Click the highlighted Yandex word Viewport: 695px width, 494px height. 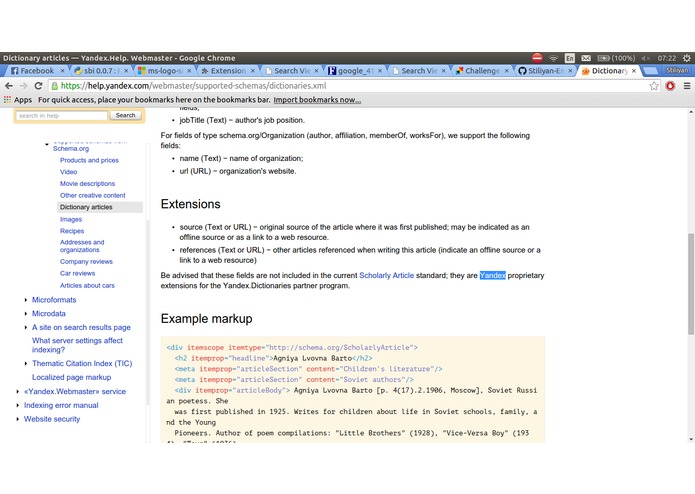(x=492, y=276)
